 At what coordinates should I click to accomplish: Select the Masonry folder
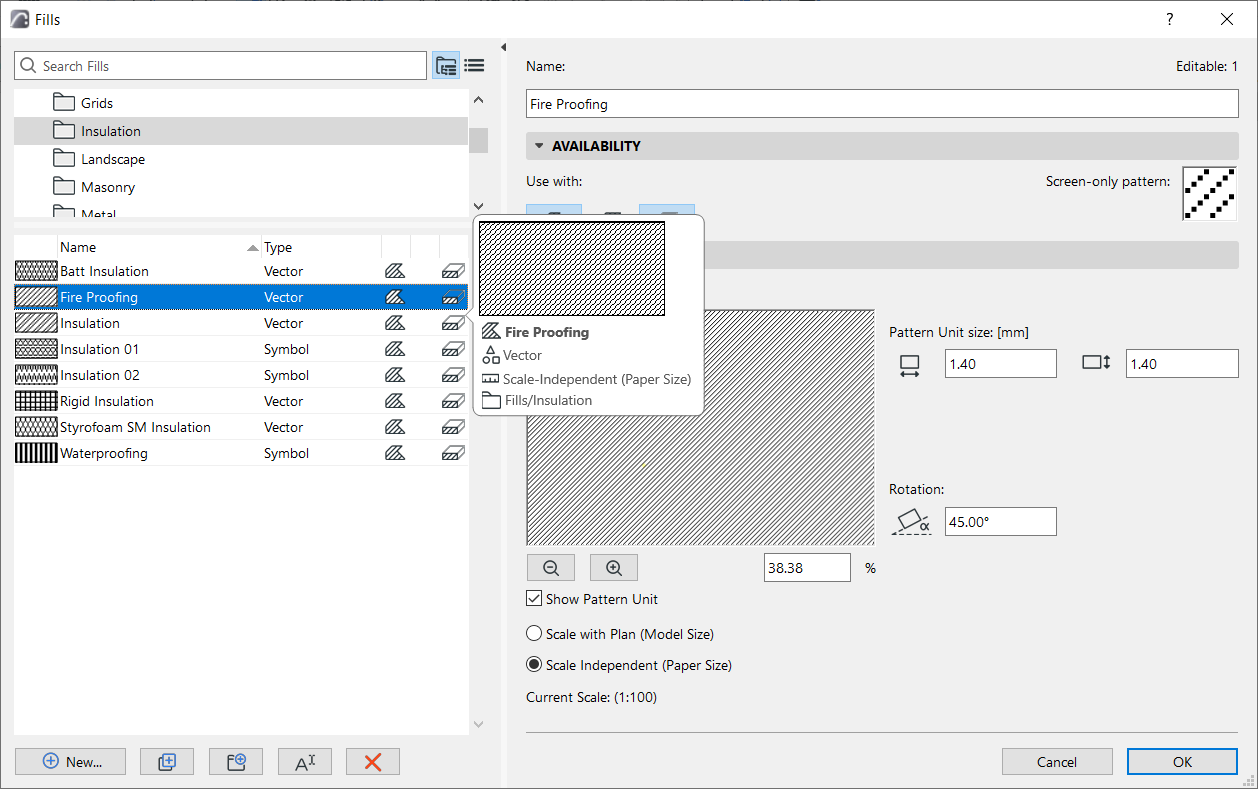(107, 187)
